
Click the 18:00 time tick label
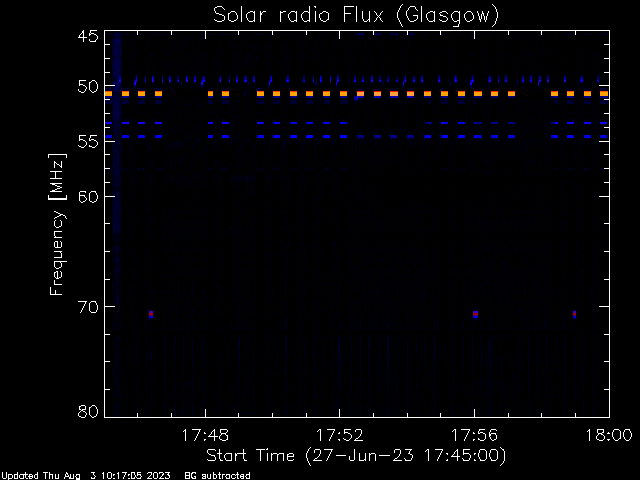(x=609, y=436)
